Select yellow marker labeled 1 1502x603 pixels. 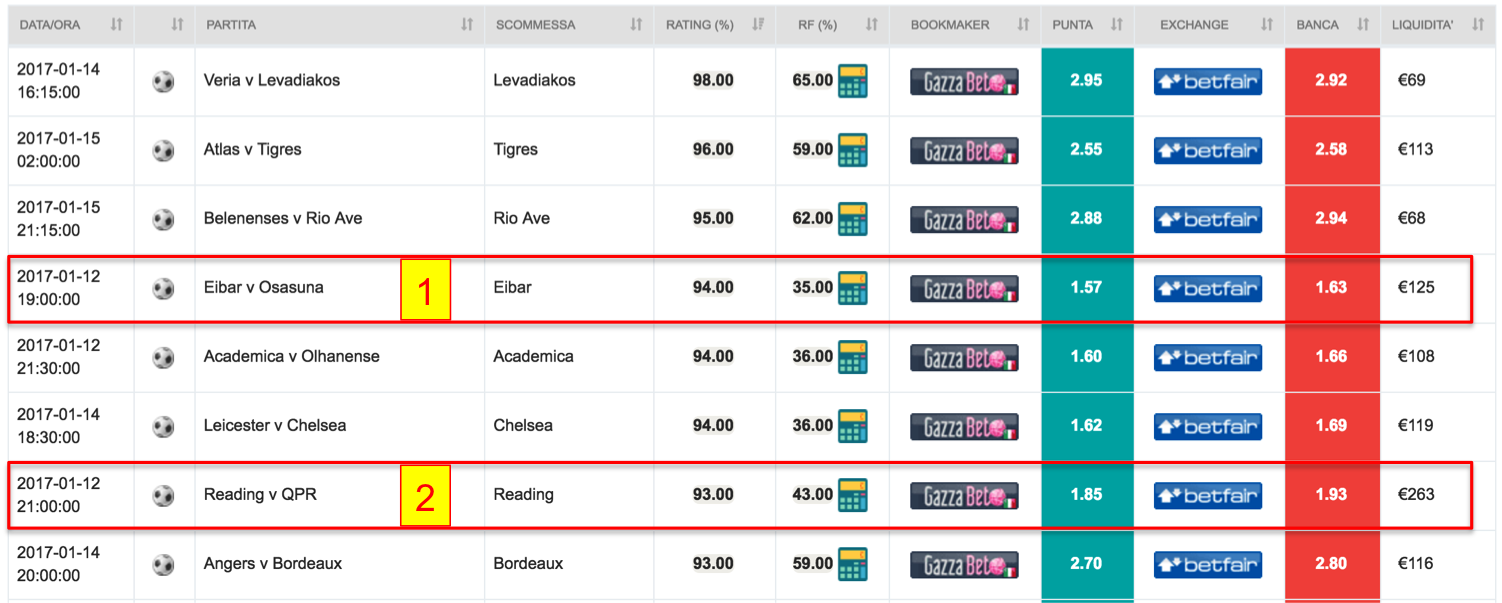426,290
